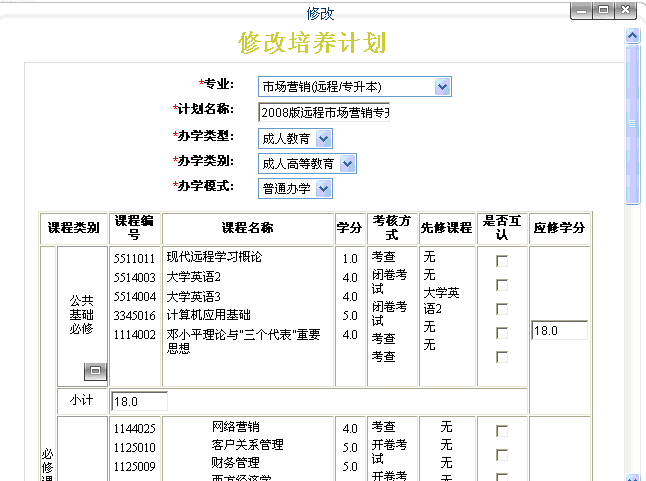Select course name 客户关系管理
Screen dimensions: 646x481
point(247,445)
